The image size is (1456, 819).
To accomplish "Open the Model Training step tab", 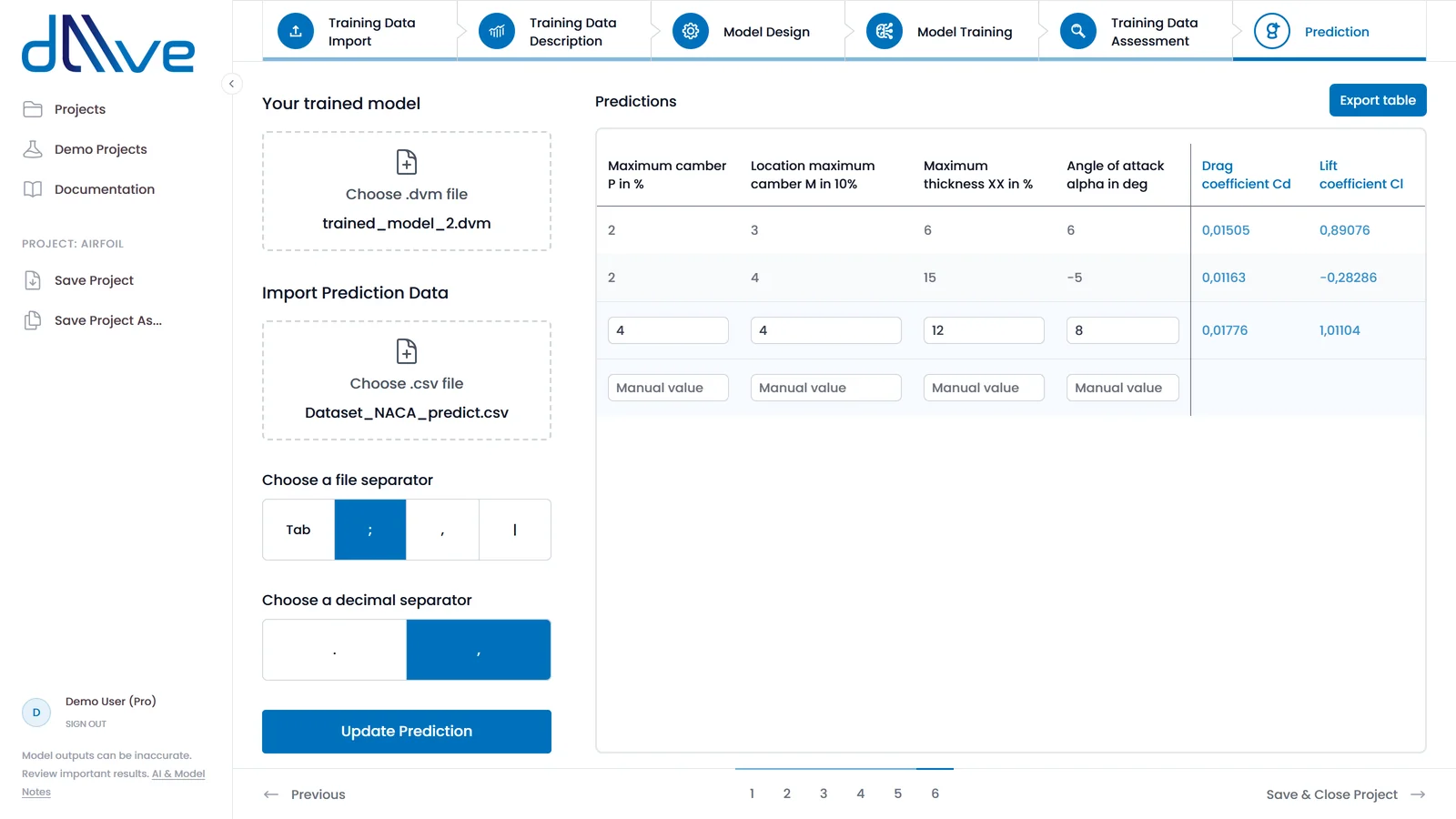I will tap(941, 31).
